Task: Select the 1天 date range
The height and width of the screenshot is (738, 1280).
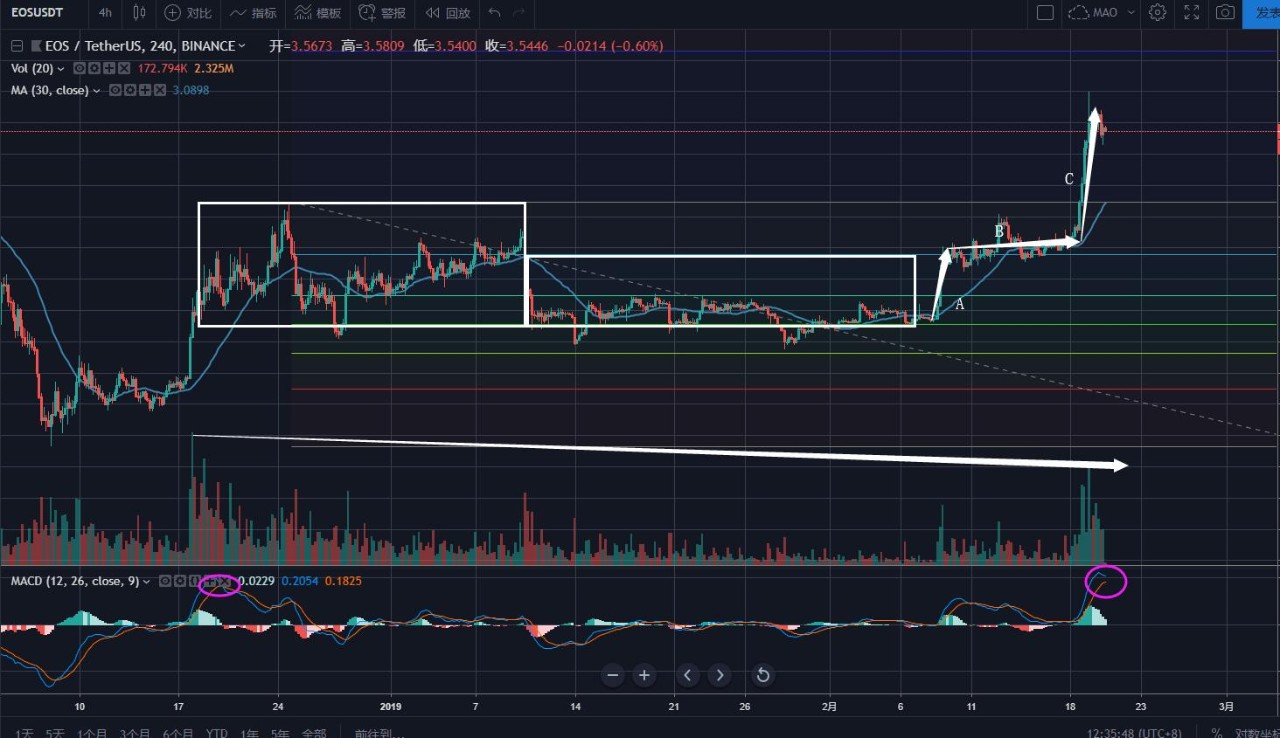Action: click(25, 733)
